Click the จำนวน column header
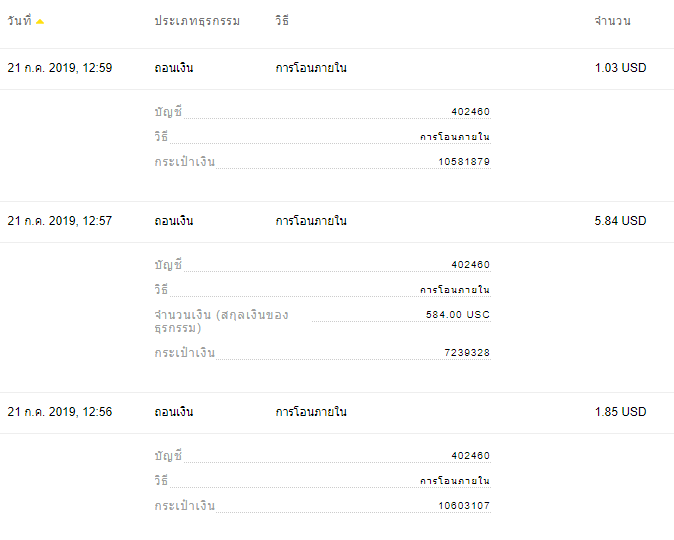 [613, 20]
